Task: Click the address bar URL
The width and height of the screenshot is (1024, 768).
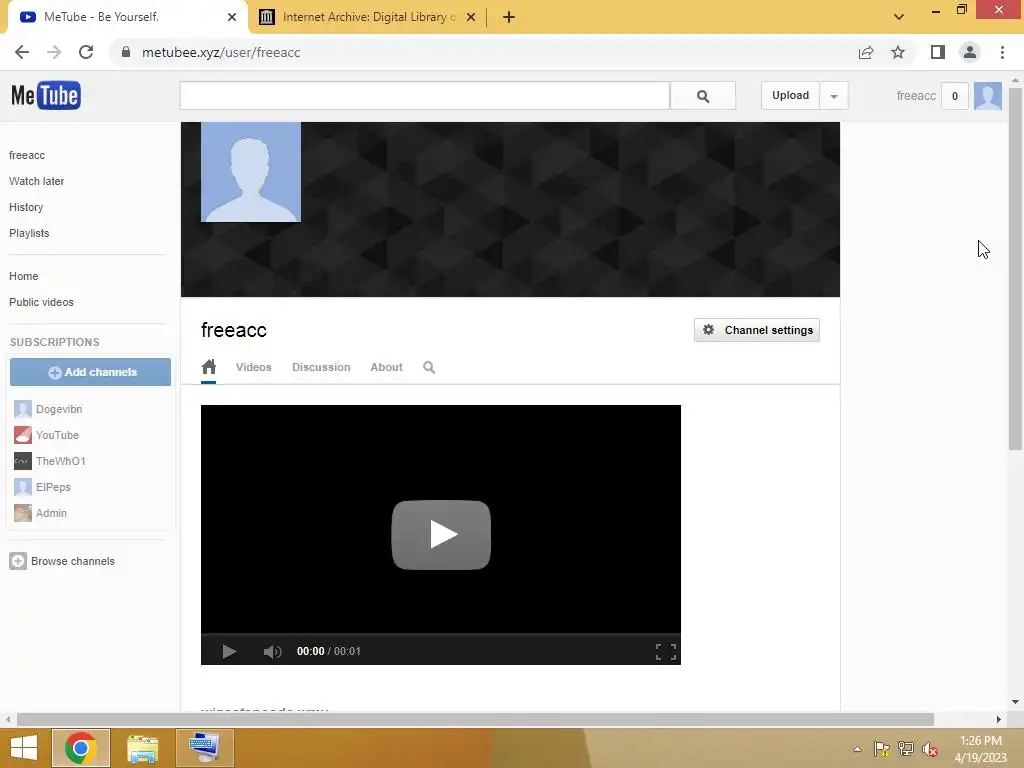Action: point(221,52)
